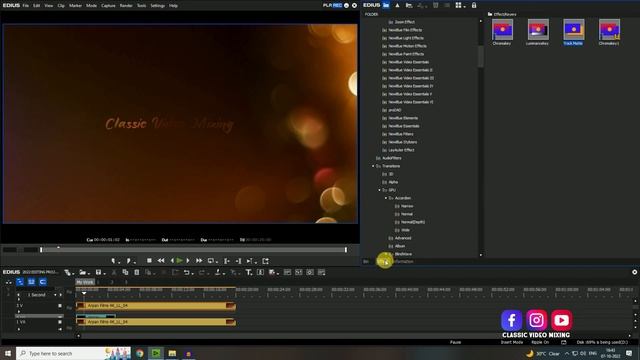Viewport: 640px width, 360px height.
Task: Select the Chromakey effect thumbnail
Action: point(502,32)
